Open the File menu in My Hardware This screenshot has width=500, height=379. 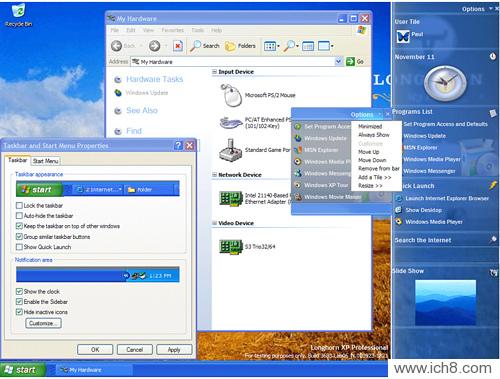tap(115, 30)
